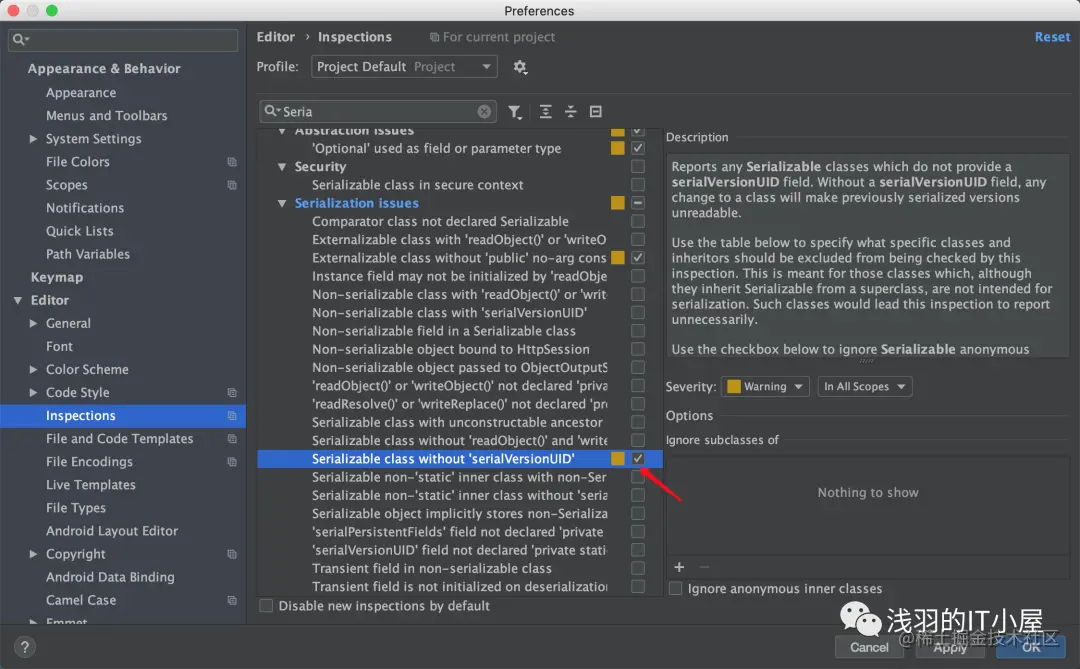This screenshot has width=1080, height=669.
Task: Collapse the Serialization issues group arrow
Action: pos(282,203)
